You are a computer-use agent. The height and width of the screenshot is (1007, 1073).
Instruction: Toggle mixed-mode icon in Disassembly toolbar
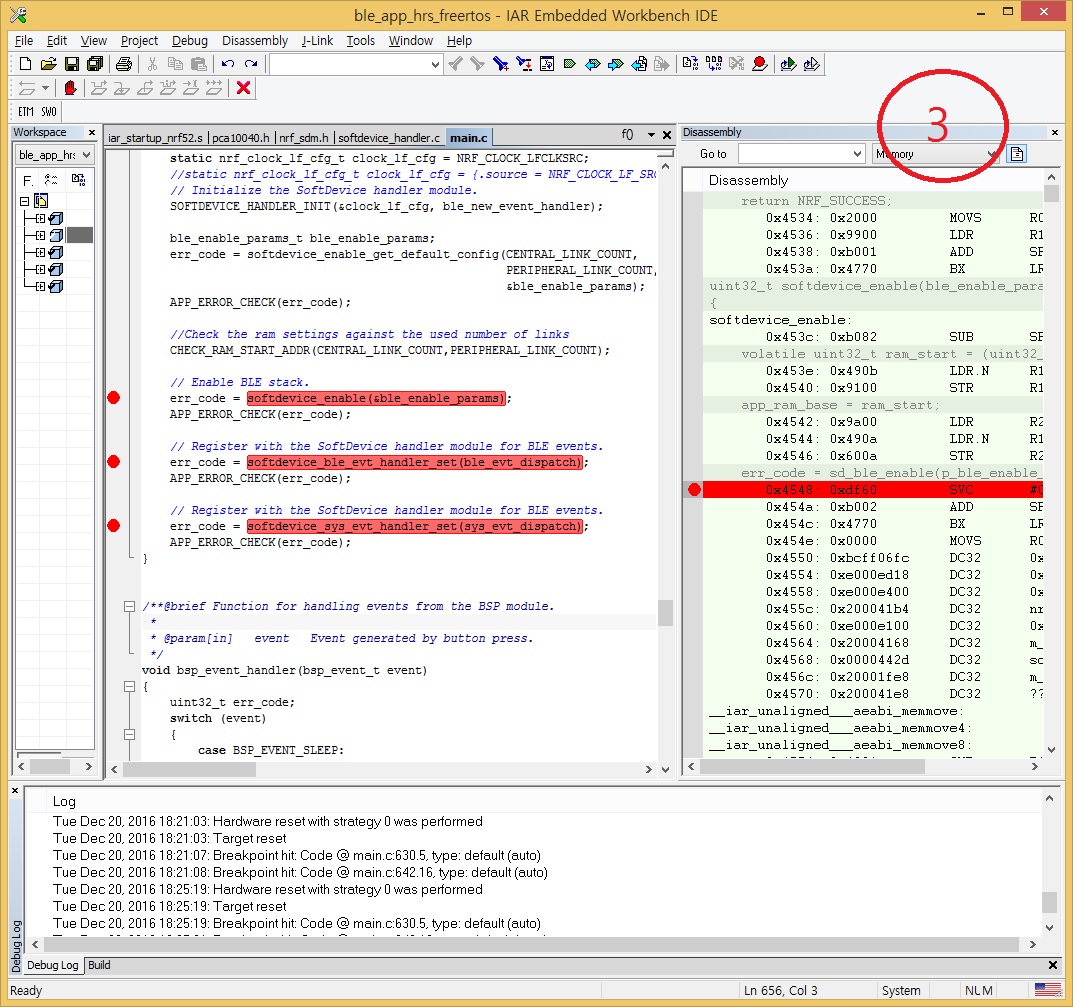1017,154
